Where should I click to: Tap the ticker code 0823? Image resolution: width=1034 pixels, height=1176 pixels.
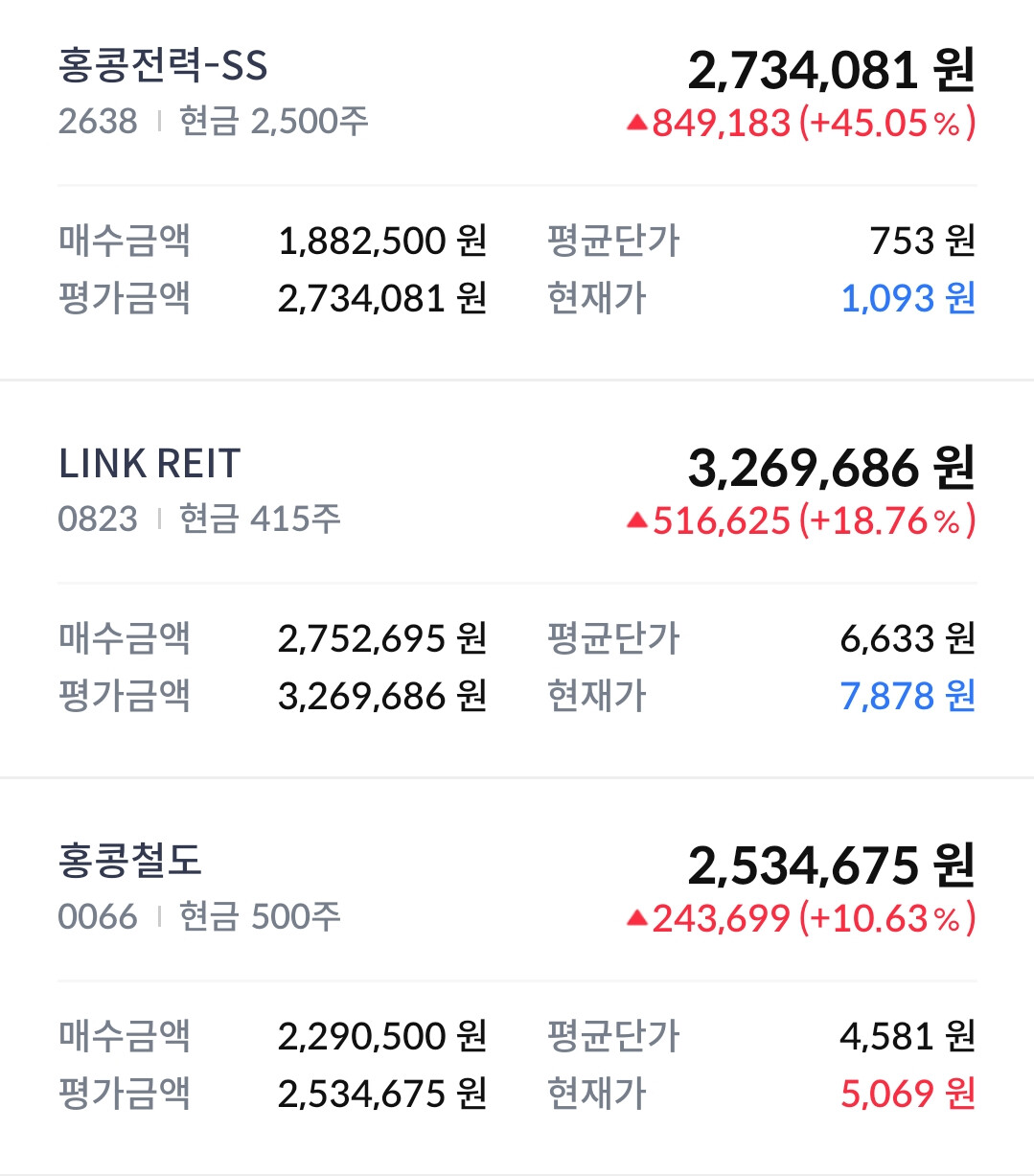(x=98, y=519)
